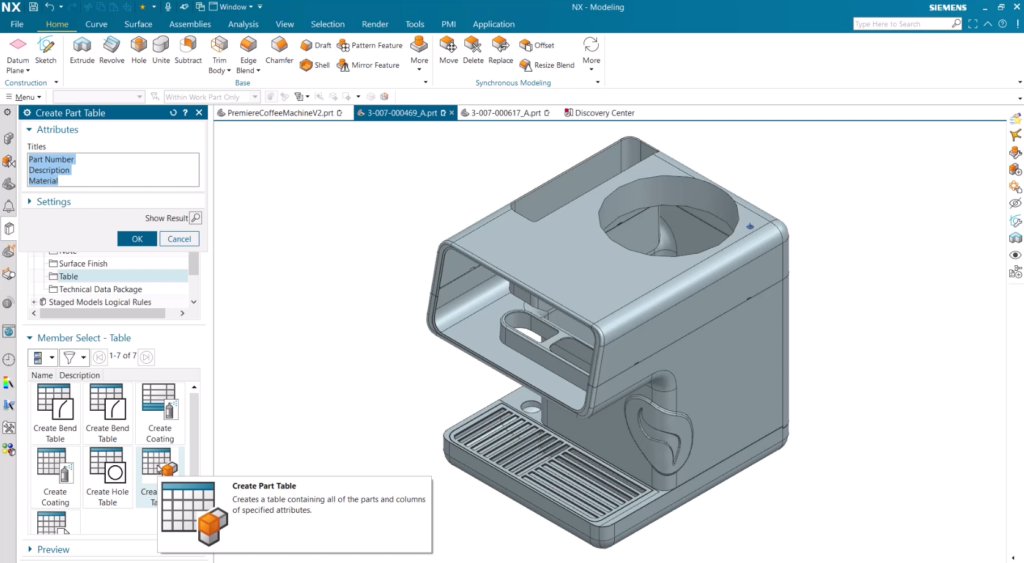This screenshot has height=563, width=1024.
Task: Collapse the Attributes section
Action: click(29, 129)
